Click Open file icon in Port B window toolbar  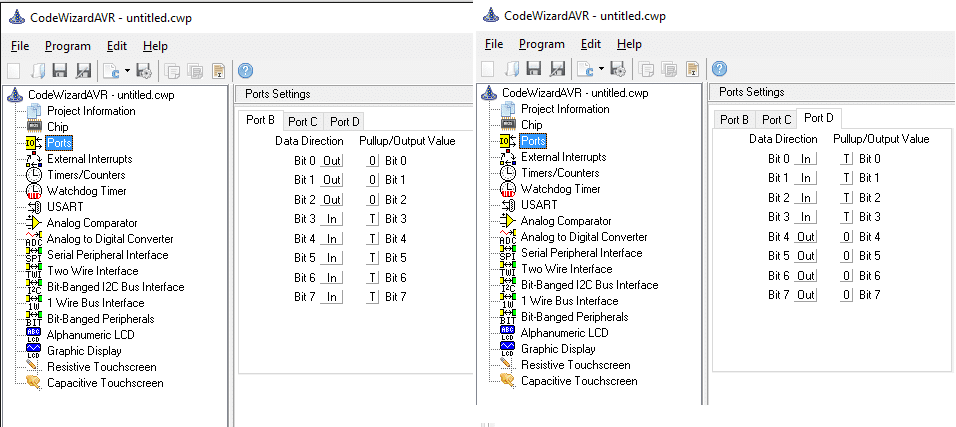[38, 71]
